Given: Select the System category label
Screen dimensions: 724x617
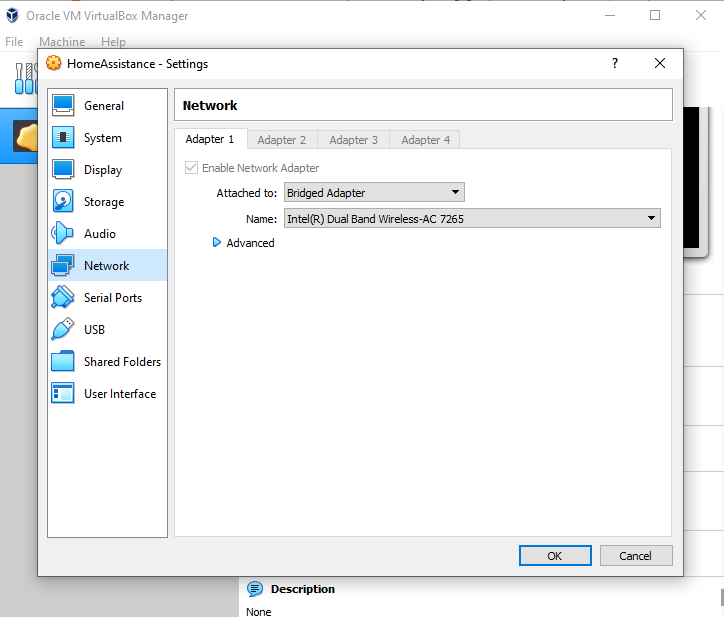Looking at the screenshot, I should (103, 138).
